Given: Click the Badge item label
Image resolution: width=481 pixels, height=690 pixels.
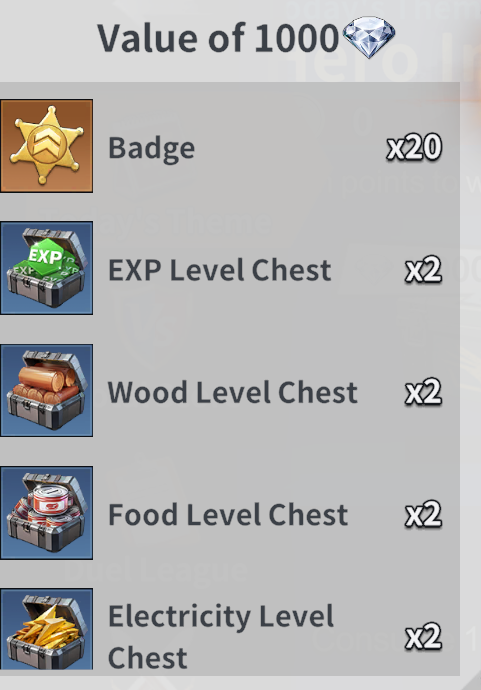Looking at the screenshot, I should [151, 149].
